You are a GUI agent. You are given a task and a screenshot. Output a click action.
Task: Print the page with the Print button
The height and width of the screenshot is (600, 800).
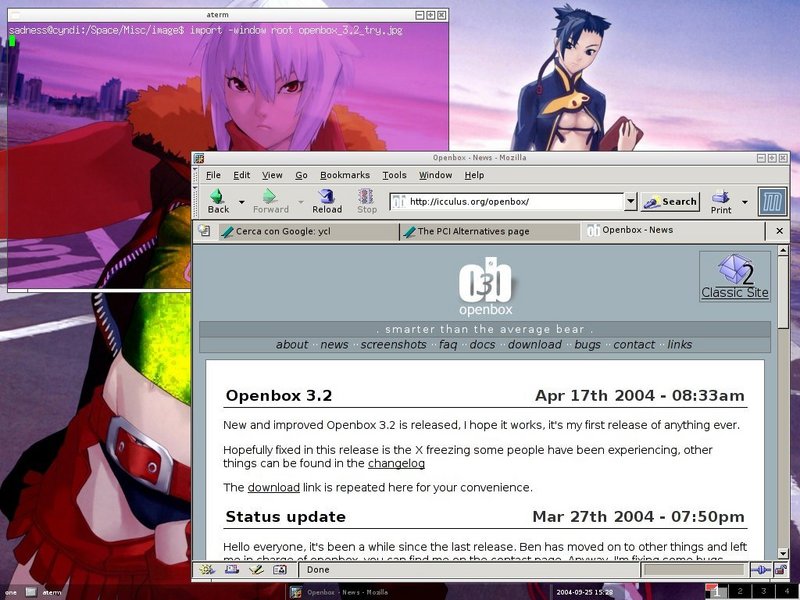point(721,202)
